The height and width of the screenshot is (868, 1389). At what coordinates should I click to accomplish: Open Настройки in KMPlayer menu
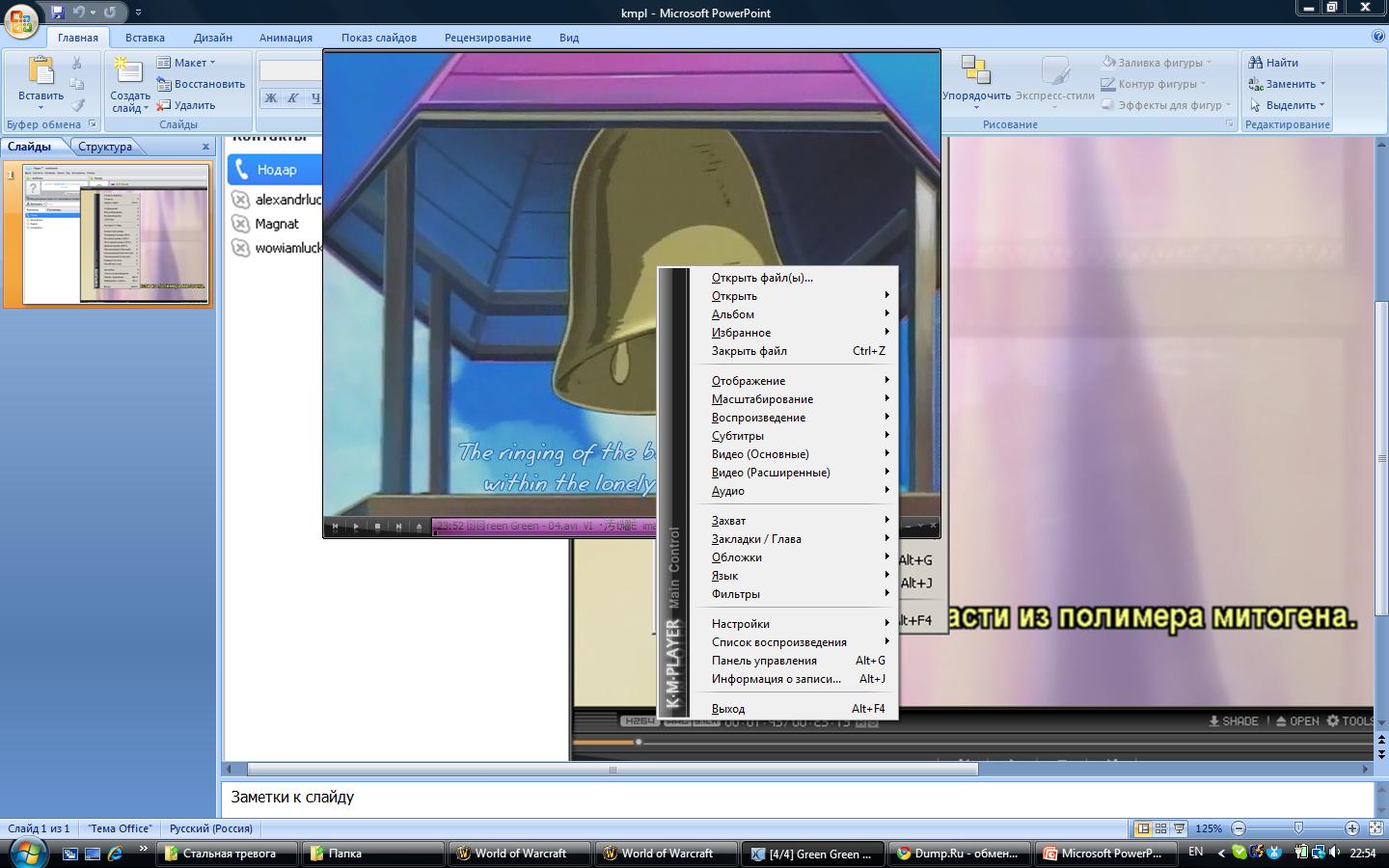797,624
